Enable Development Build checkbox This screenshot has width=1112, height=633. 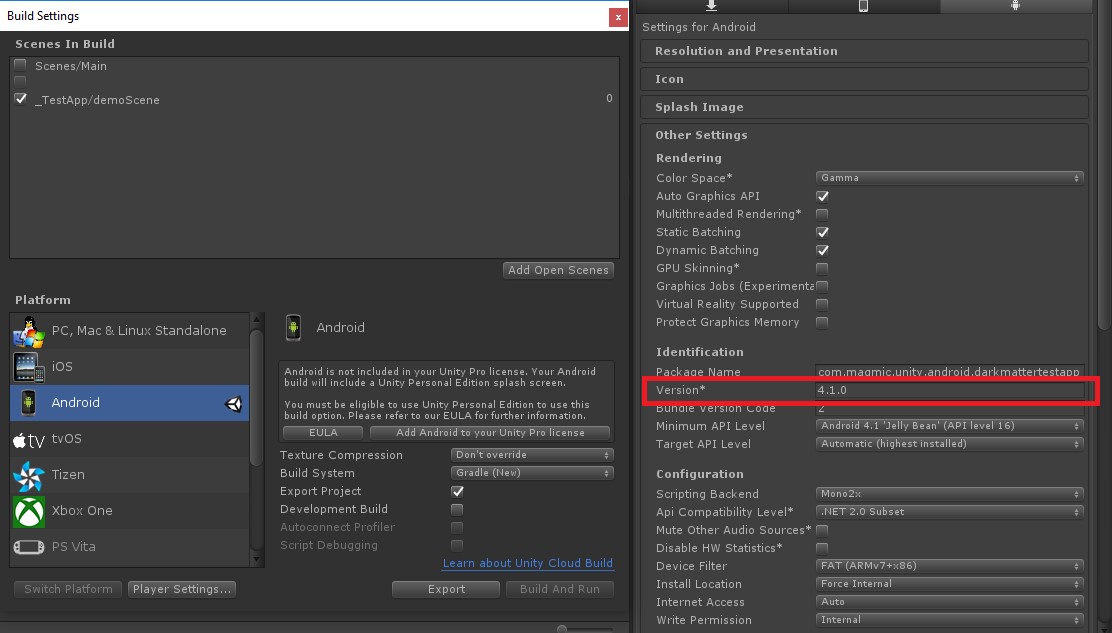point(457,510)
